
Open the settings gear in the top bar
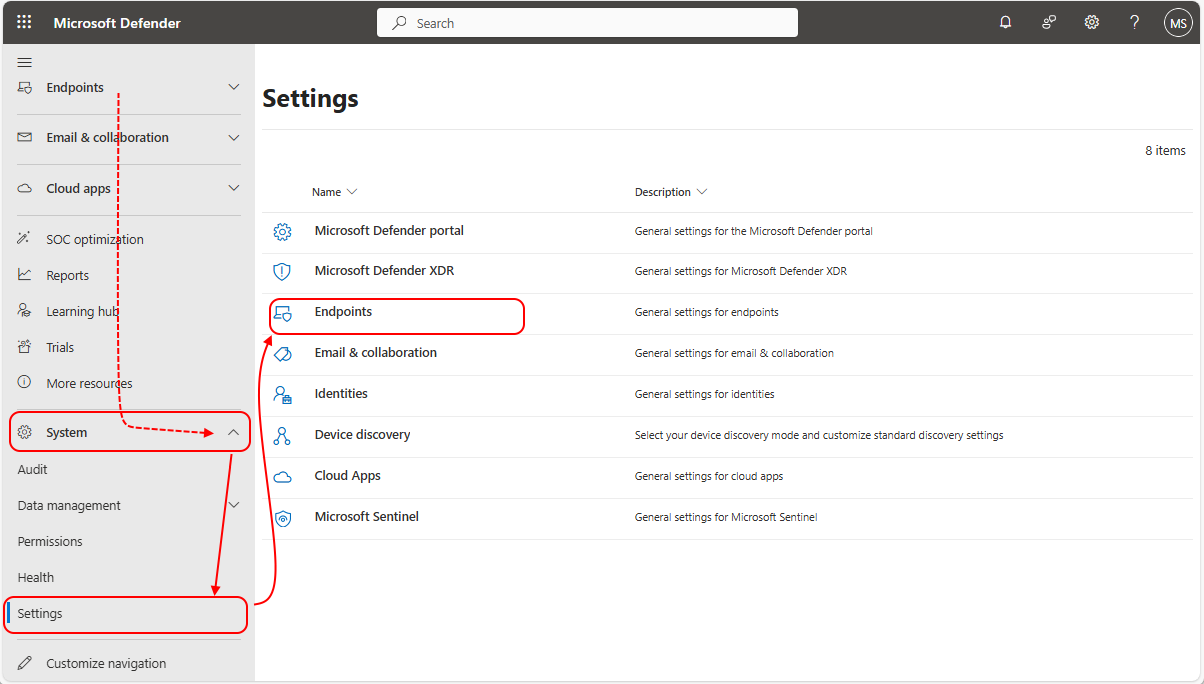(1091, 21)
